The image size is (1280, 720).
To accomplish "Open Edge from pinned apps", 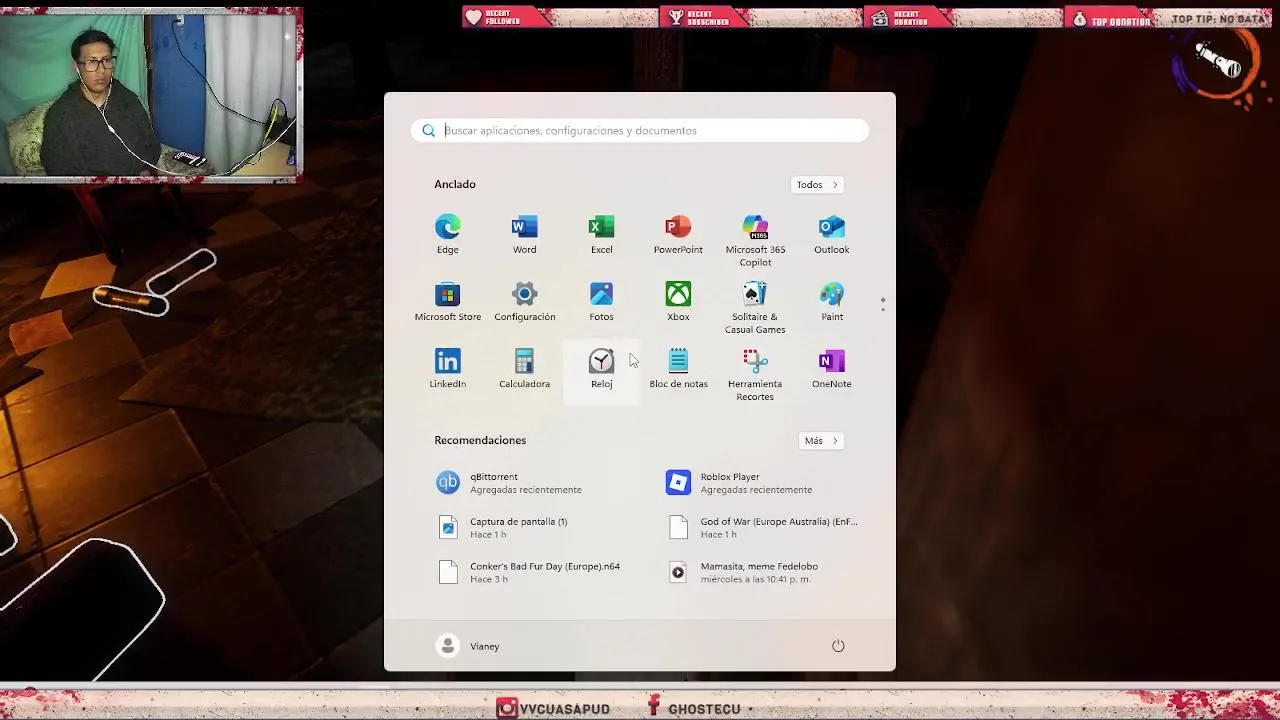I will (x=447, y=235).
